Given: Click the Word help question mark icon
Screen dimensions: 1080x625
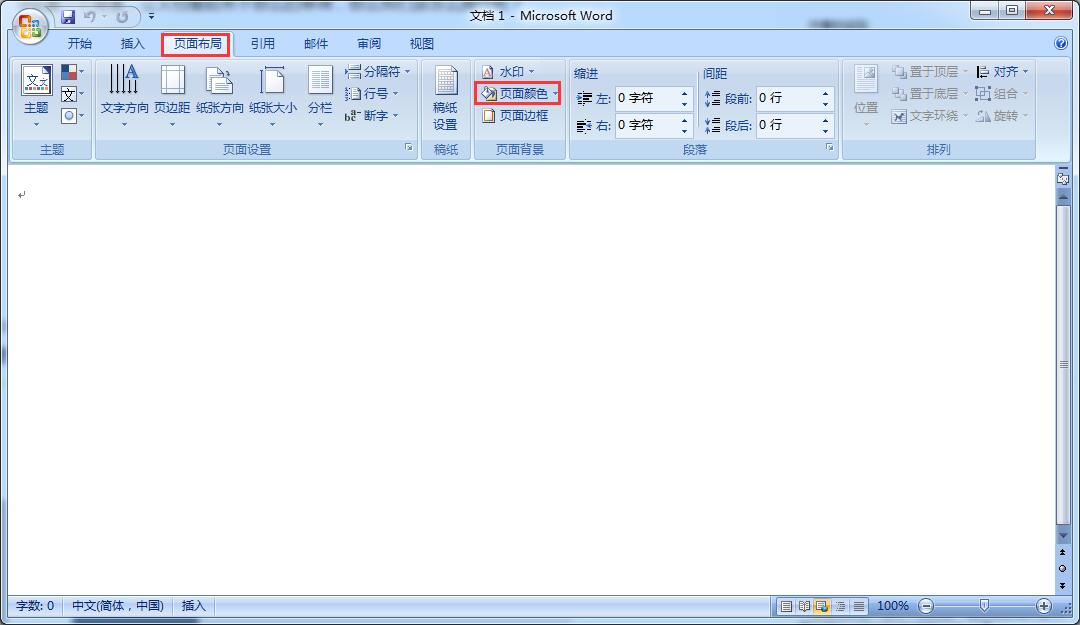Looking at the screenshot, I should pyautogui.click(x=1061, y=44).
